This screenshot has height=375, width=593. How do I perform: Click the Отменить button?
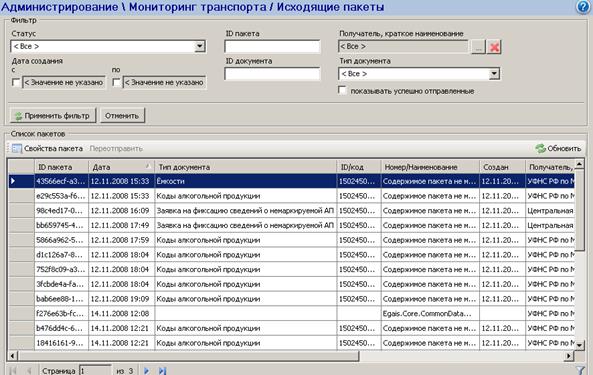click(x=122, y=116)
